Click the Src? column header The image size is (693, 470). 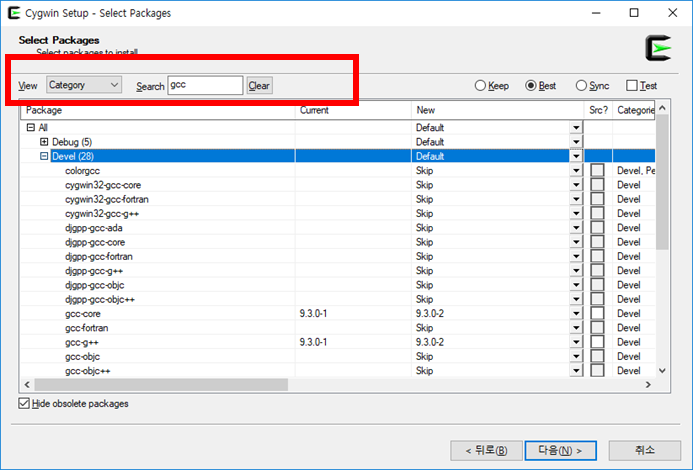[598, 110]
